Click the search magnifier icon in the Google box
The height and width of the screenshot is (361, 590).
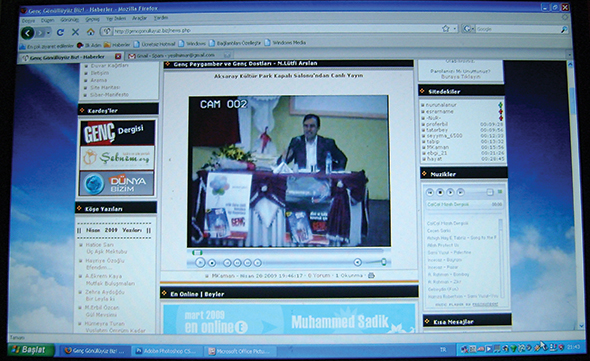pos(564,29)
